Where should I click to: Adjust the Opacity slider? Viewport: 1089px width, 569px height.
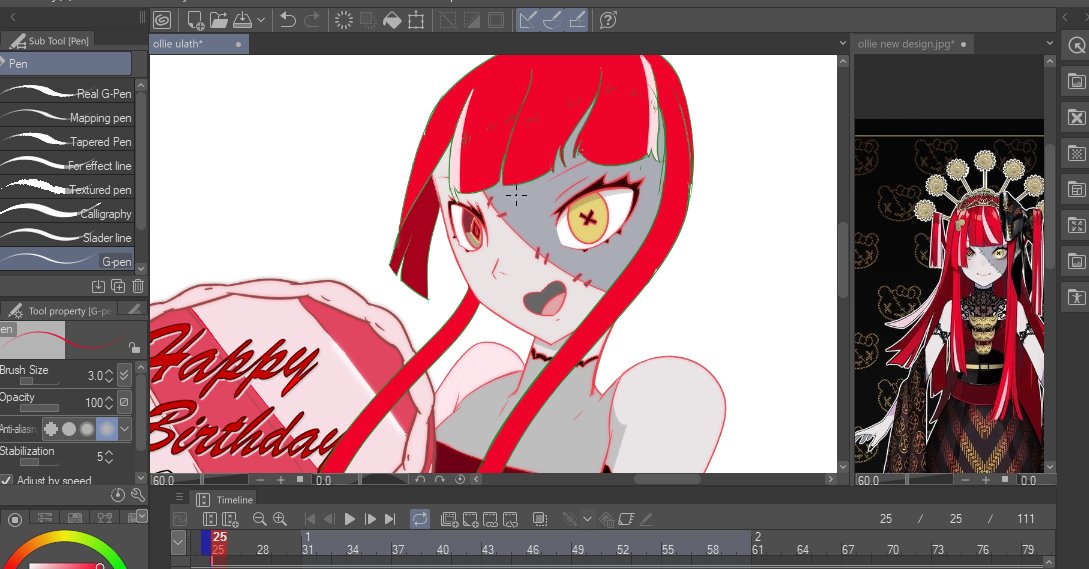[39, 408]
